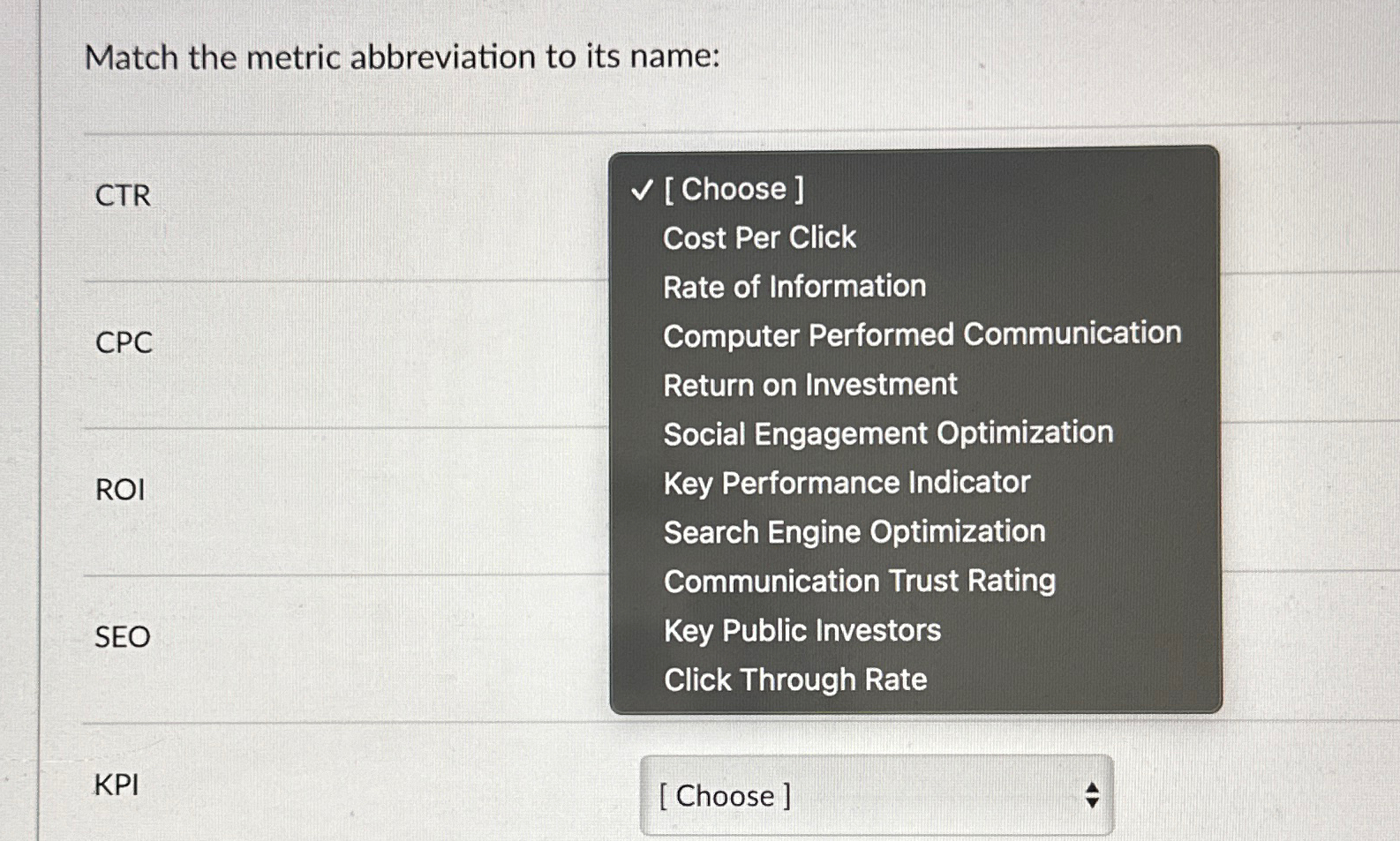Screen dimensions: 1400x841
Task: Choose "Communication Trust Rating" option
Action: tap(859, 581)
